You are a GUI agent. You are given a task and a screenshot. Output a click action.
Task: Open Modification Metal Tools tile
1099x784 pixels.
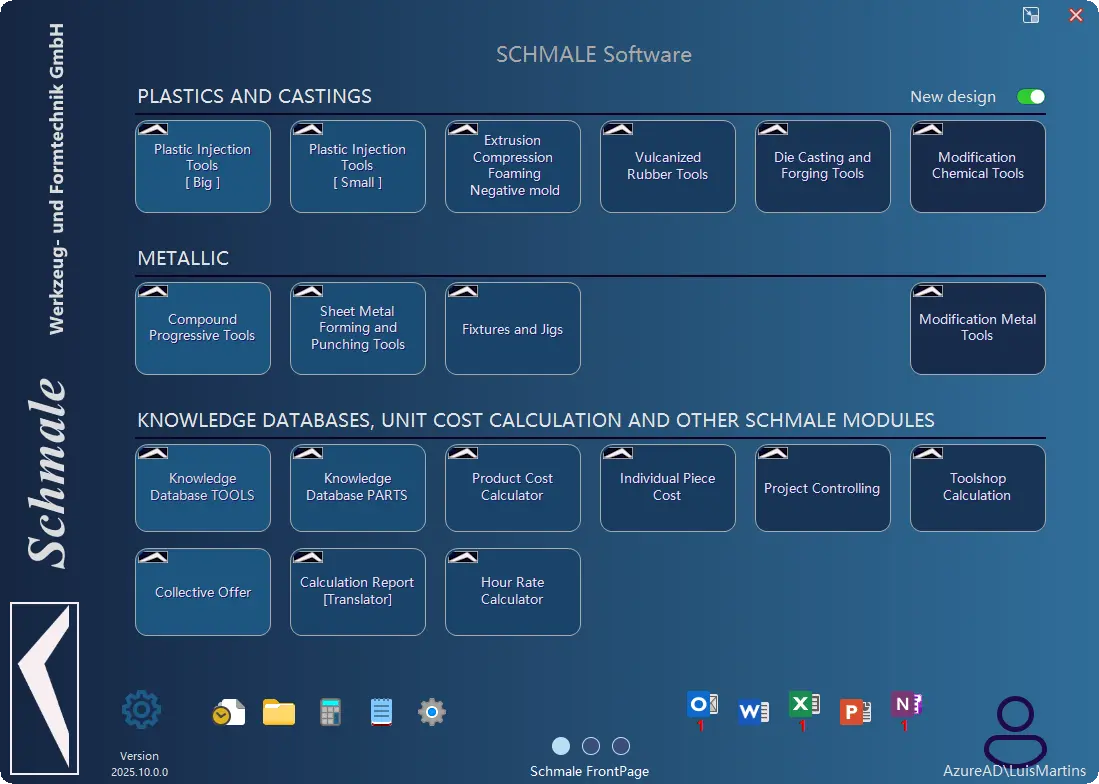click(978, 329)
